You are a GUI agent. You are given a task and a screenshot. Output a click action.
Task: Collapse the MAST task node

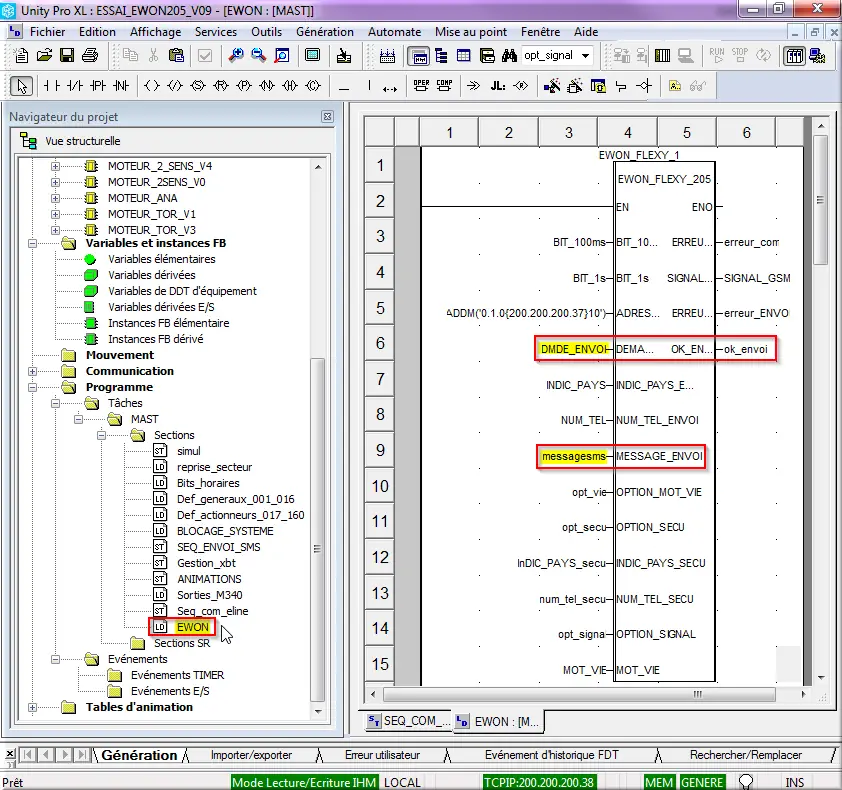coord(78,419)
